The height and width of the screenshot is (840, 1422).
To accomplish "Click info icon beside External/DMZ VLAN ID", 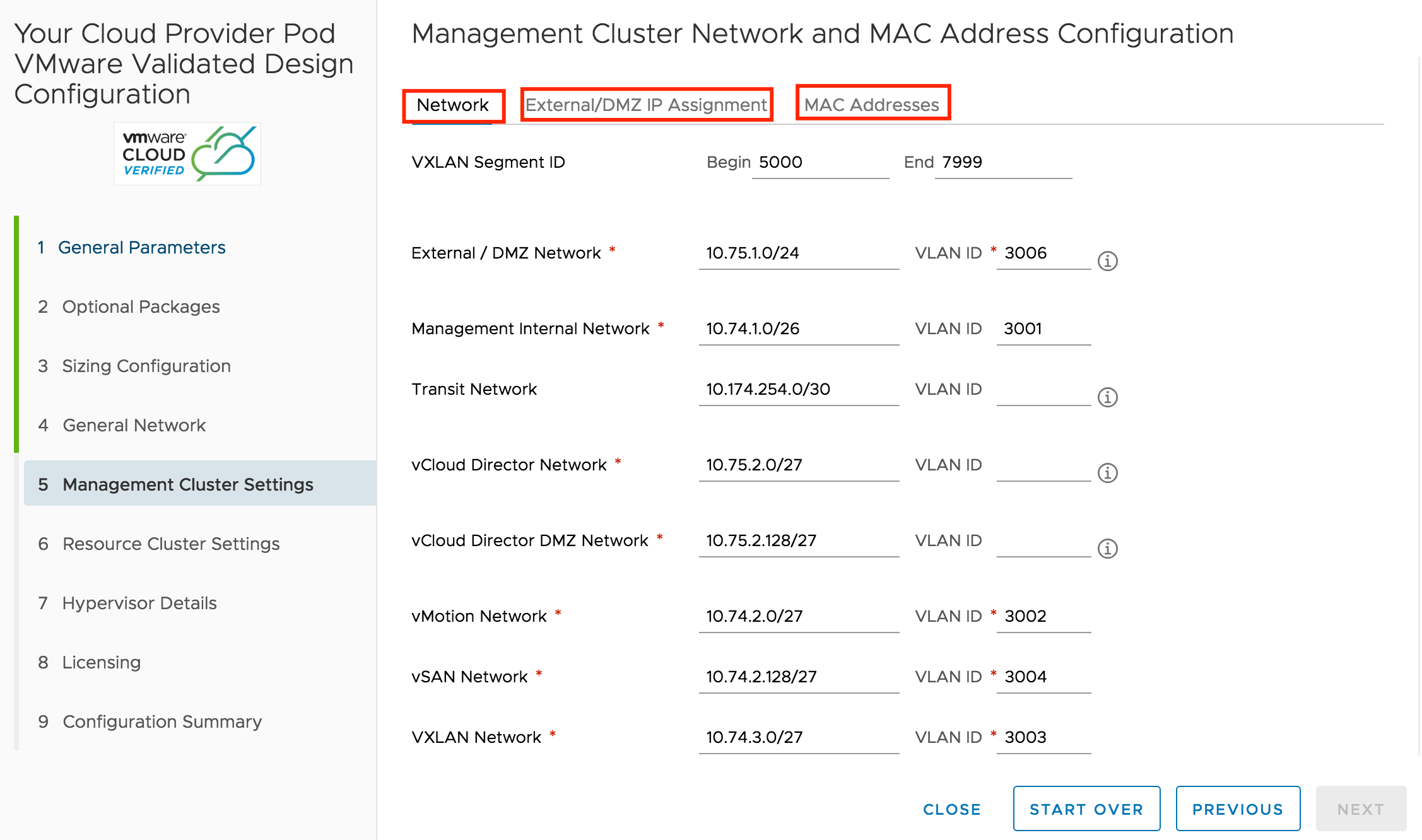I will (x=1107, y=260).
